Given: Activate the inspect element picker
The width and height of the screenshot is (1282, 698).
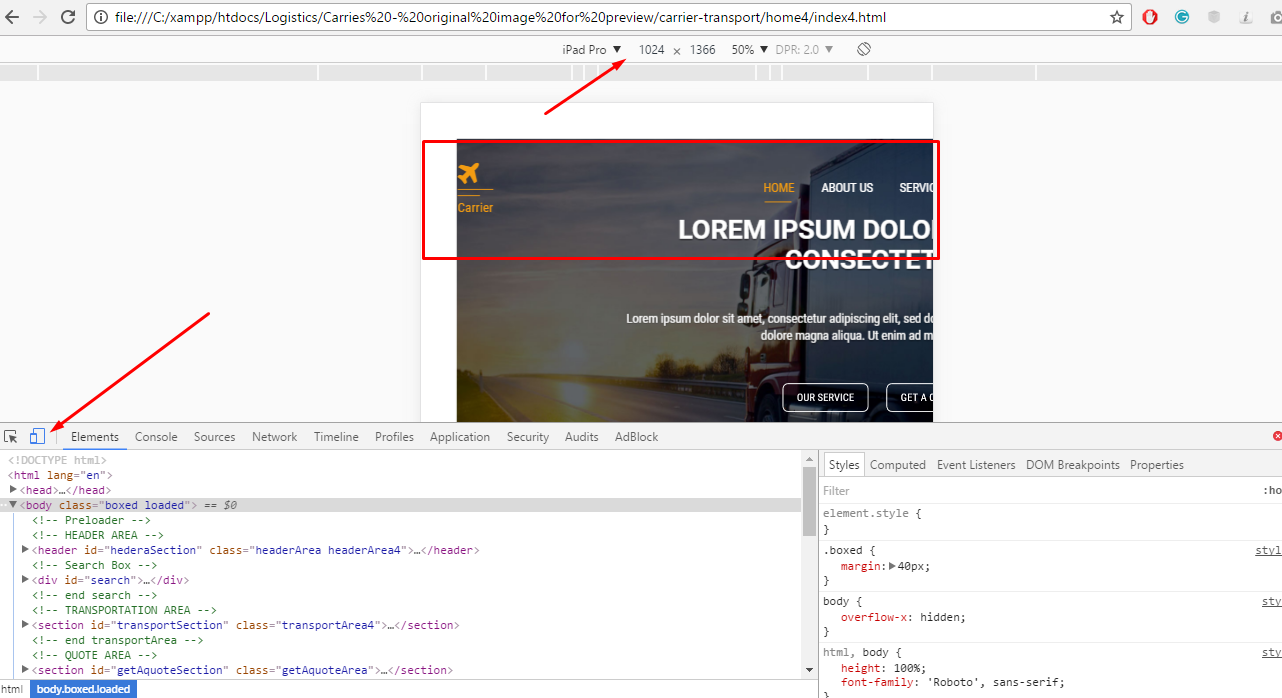Looking at the screenshot, I should 11,437.
